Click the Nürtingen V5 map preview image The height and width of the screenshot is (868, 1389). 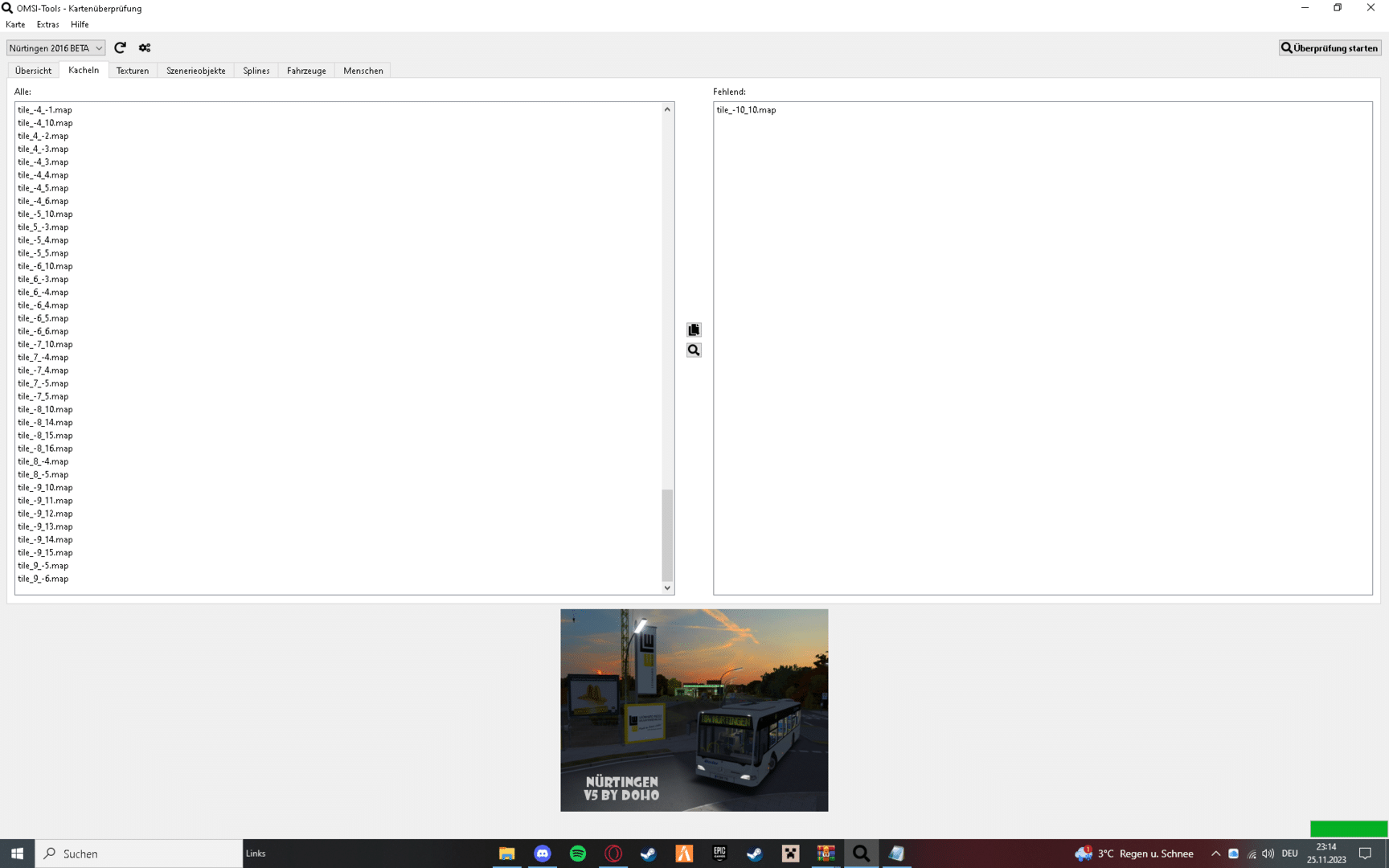coord(694,710)
